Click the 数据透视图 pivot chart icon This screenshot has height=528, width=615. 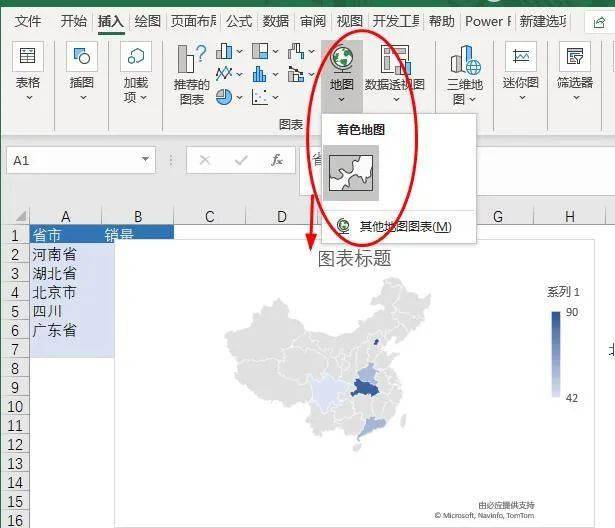click(x=395, y=59)
